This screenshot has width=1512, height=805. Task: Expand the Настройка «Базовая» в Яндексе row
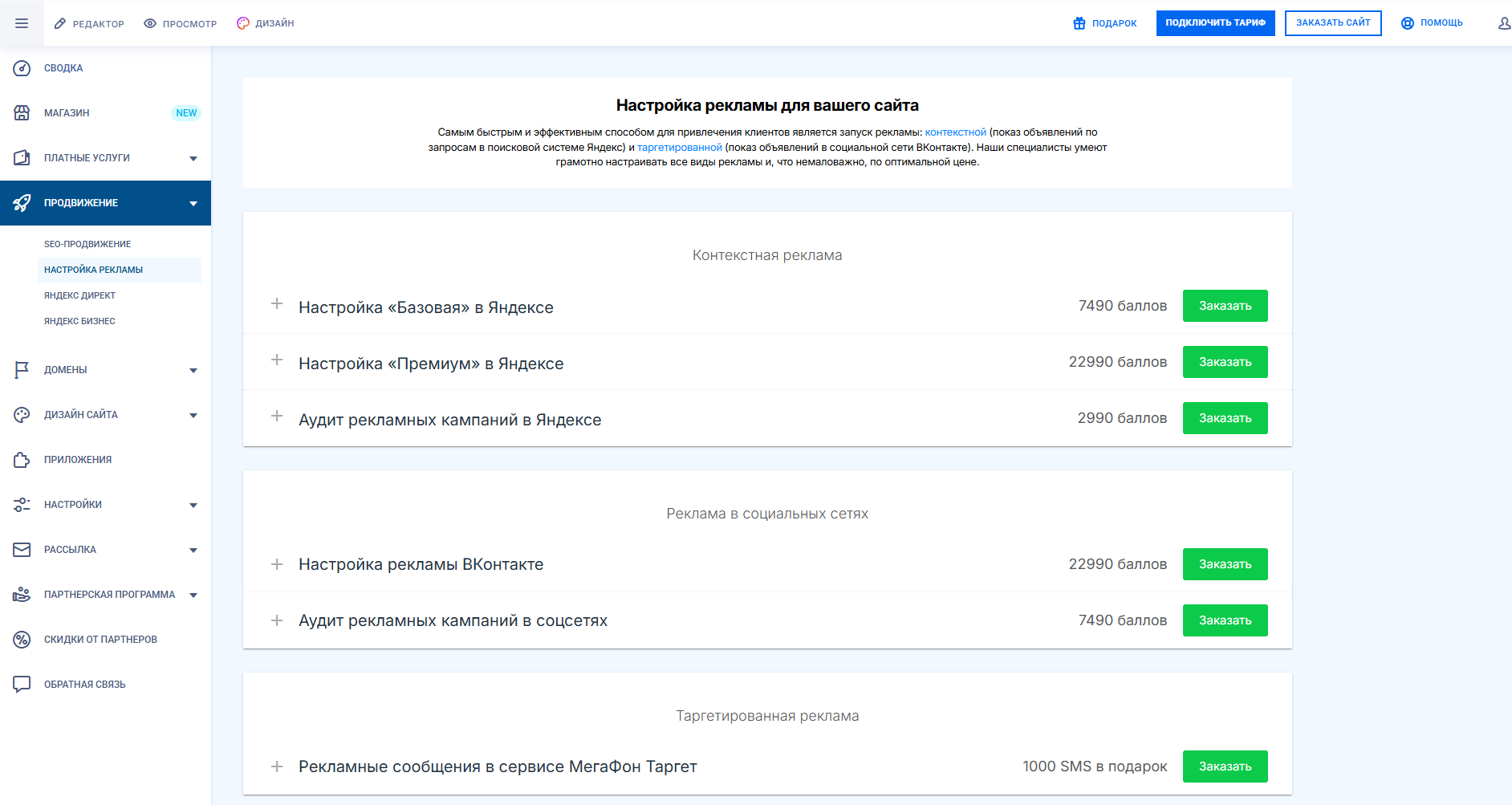click(277, 304)
